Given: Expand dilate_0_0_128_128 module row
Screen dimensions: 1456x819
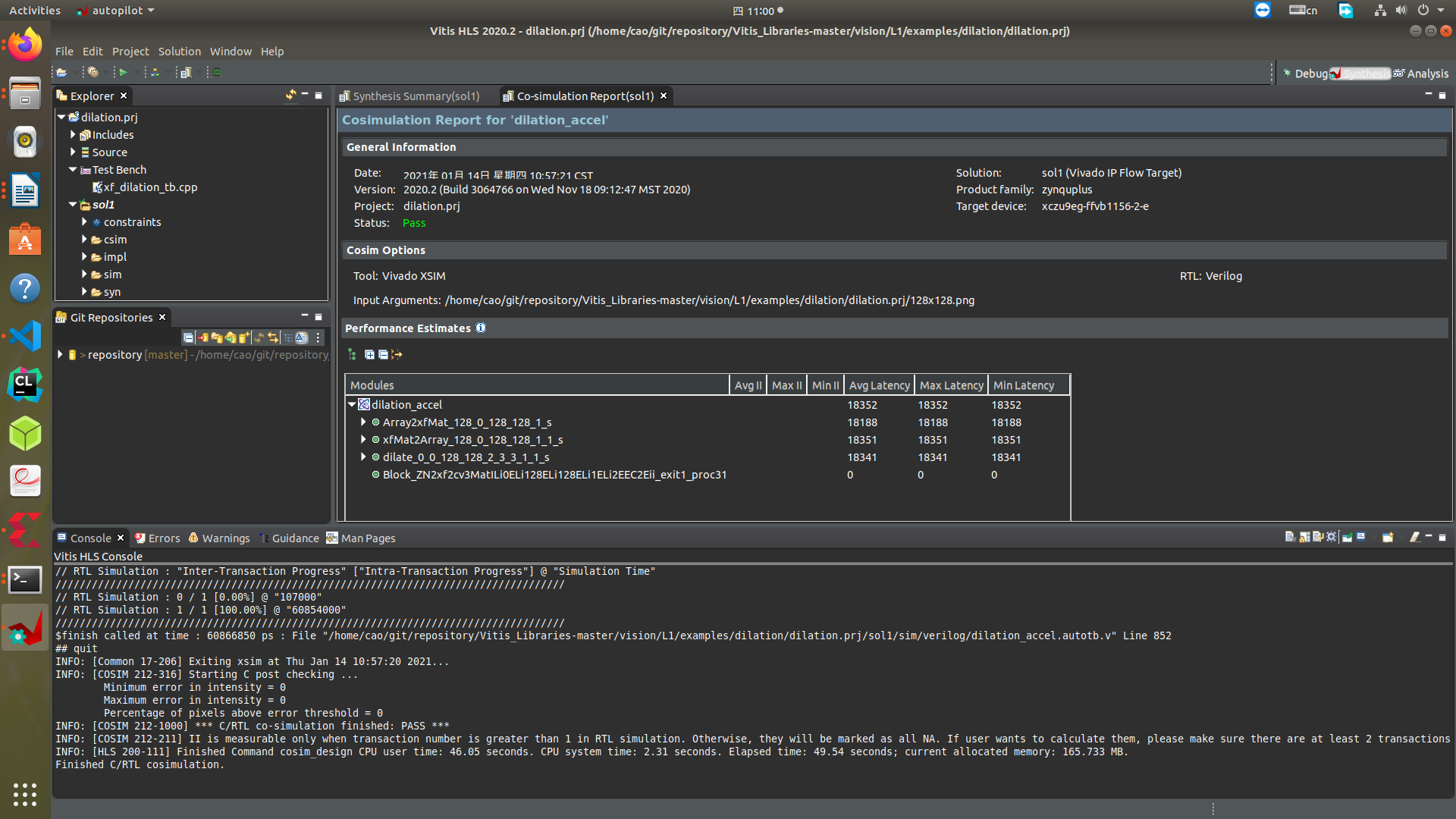Looking at the screenshot, I should pyautogui.click(x=363, y=457).
